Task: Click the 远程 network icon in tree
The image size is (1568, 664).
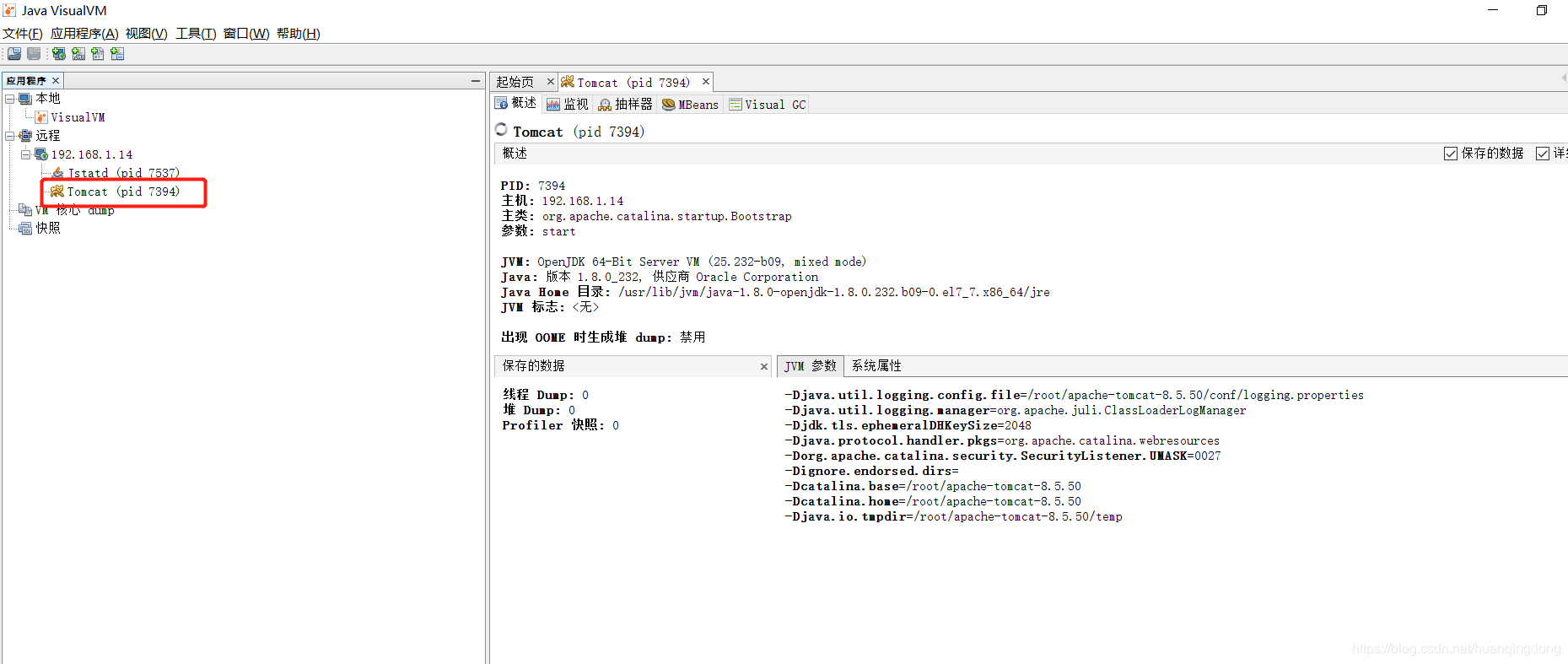Action: point(25,136)
